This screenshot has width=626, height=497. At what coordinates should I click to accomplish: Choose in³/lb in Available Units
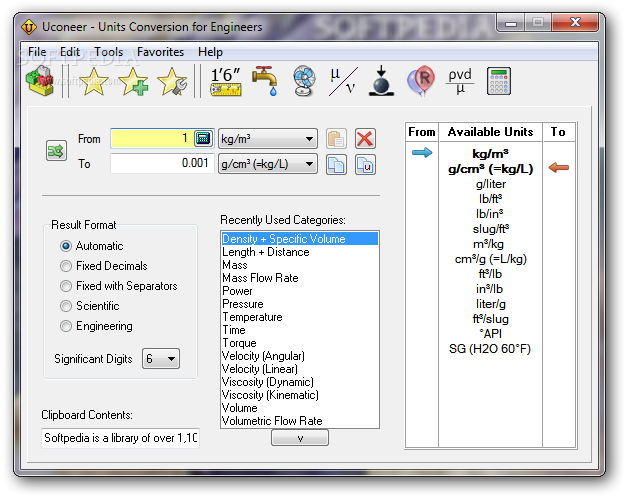click(x=491, y=289)
